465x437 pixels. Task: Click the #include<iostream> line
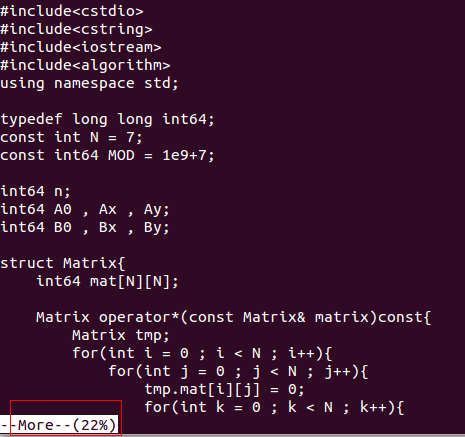coord(81,47)
